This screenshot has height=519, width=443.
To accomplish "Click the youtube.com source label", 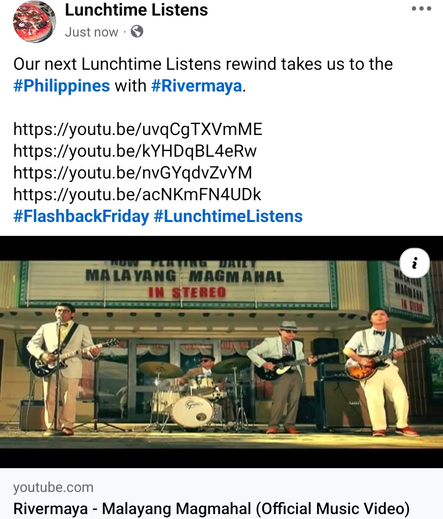I will click(53, 487).
